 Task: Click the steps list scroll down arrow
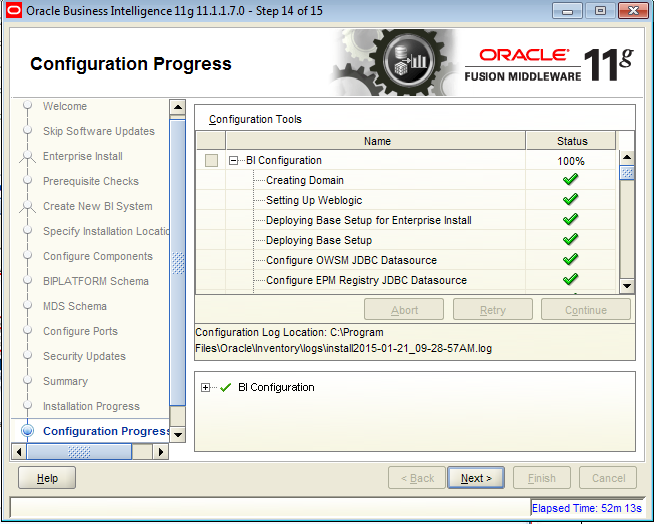click(178, 434)
